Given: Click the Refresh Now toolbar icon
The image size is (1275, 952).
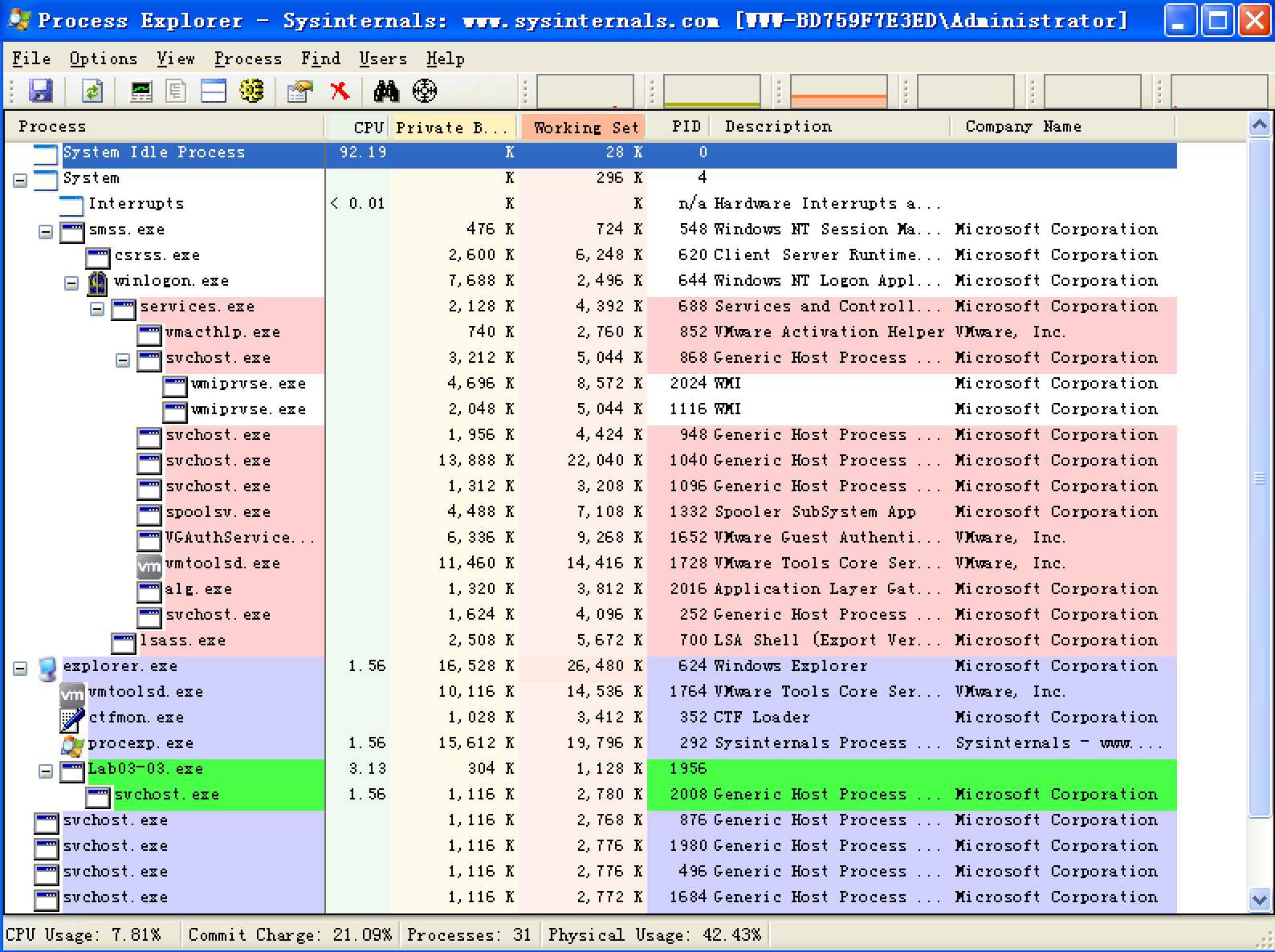Looking at the screenshot, I should 92,91.
